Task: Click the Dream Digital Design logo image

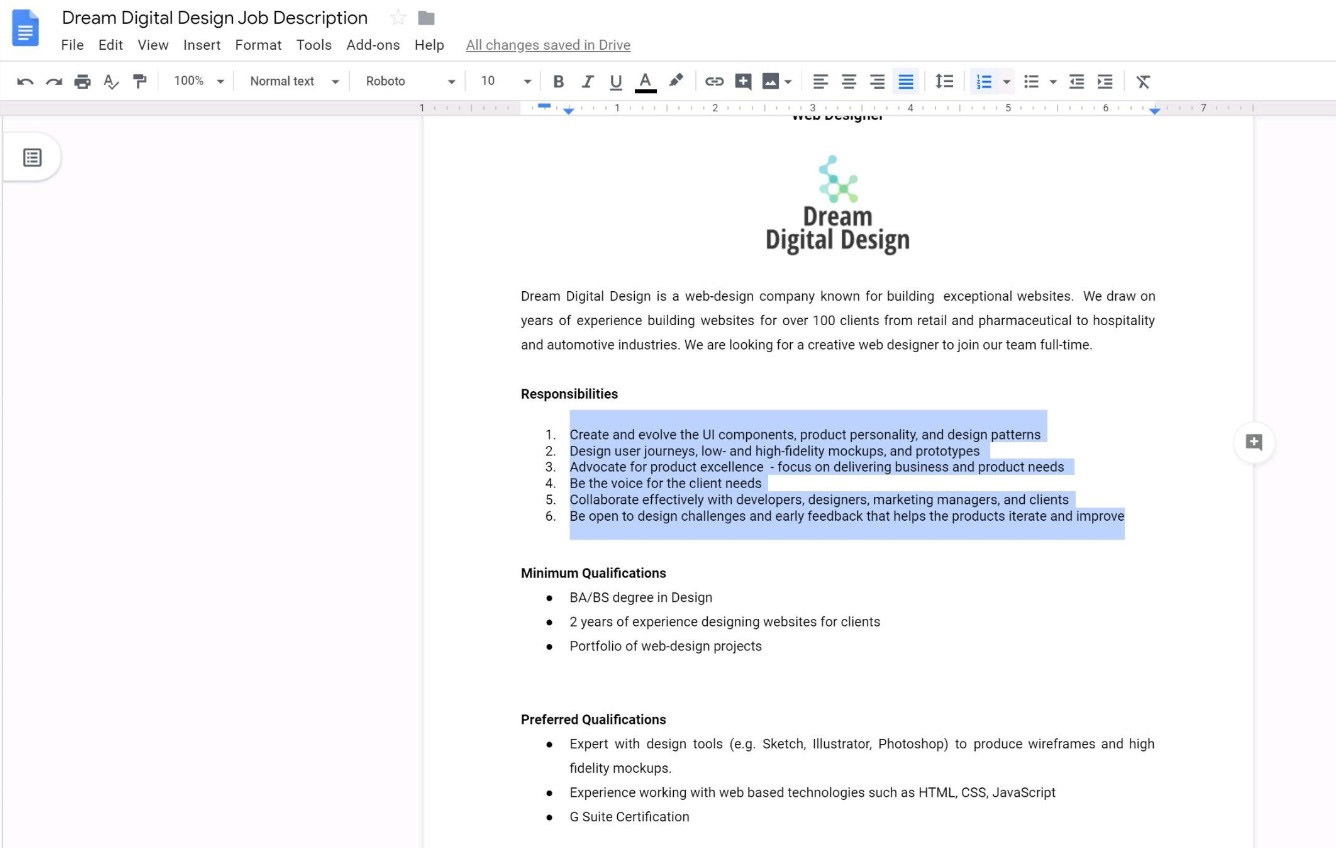Action: (x=838, y=204)
